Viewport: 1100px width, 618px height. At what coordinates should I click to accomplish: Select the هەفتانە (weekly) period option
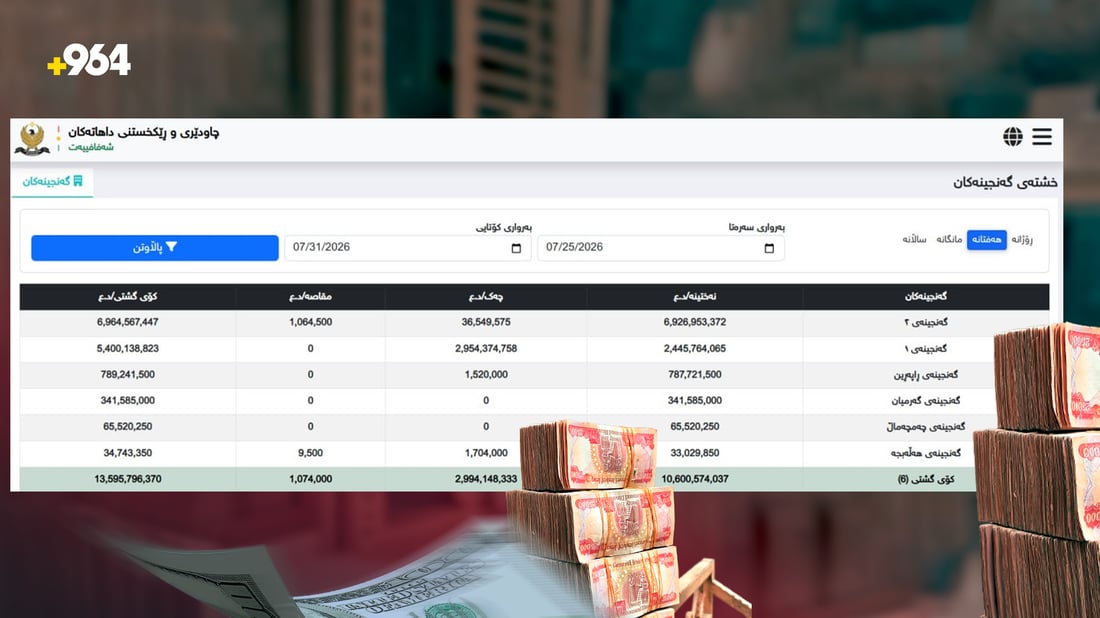coord(986,240)
